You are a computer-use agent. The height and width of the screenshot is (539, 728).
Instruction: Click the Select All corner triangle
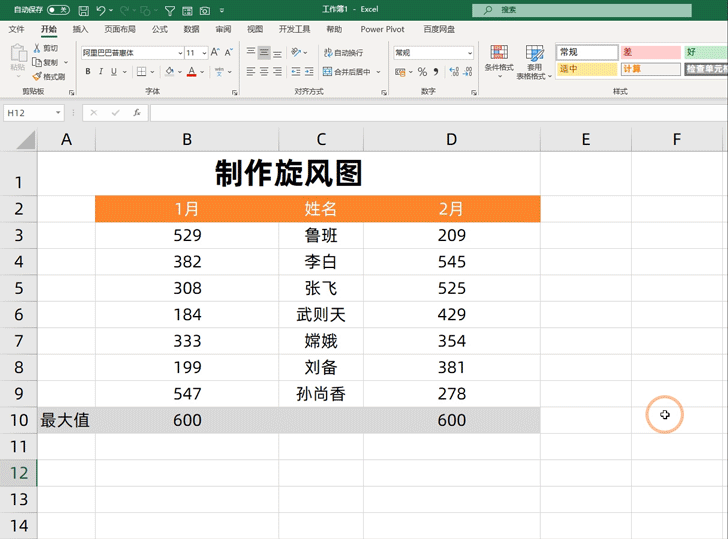(26, 140)
